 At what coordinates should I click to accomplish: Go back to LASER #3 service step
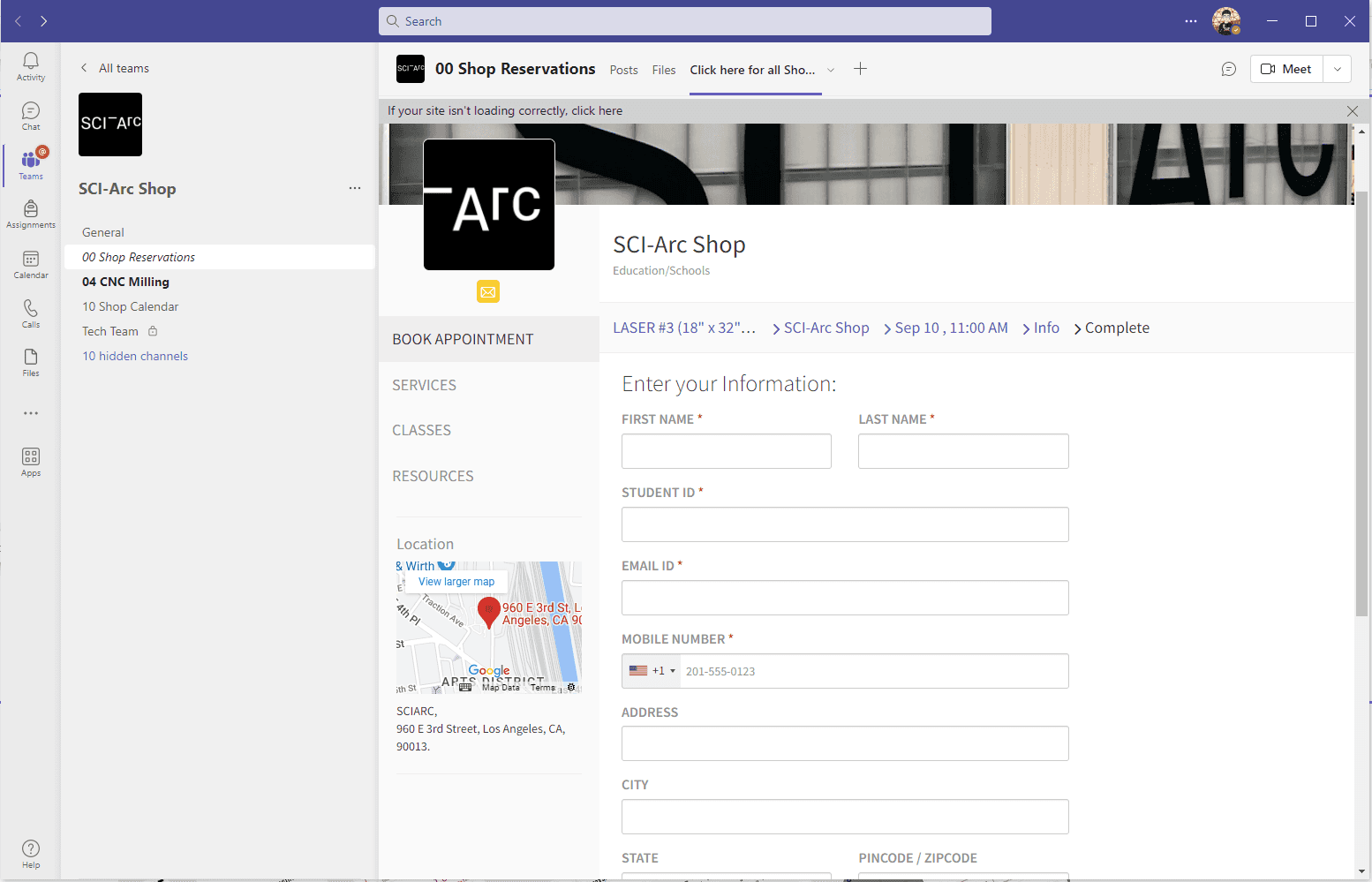(x=684, y=328)
